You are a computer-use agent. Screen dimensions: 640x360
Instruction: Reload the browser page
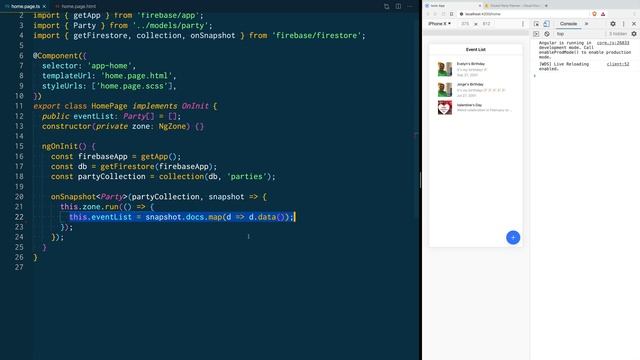(x=443, y=14)
